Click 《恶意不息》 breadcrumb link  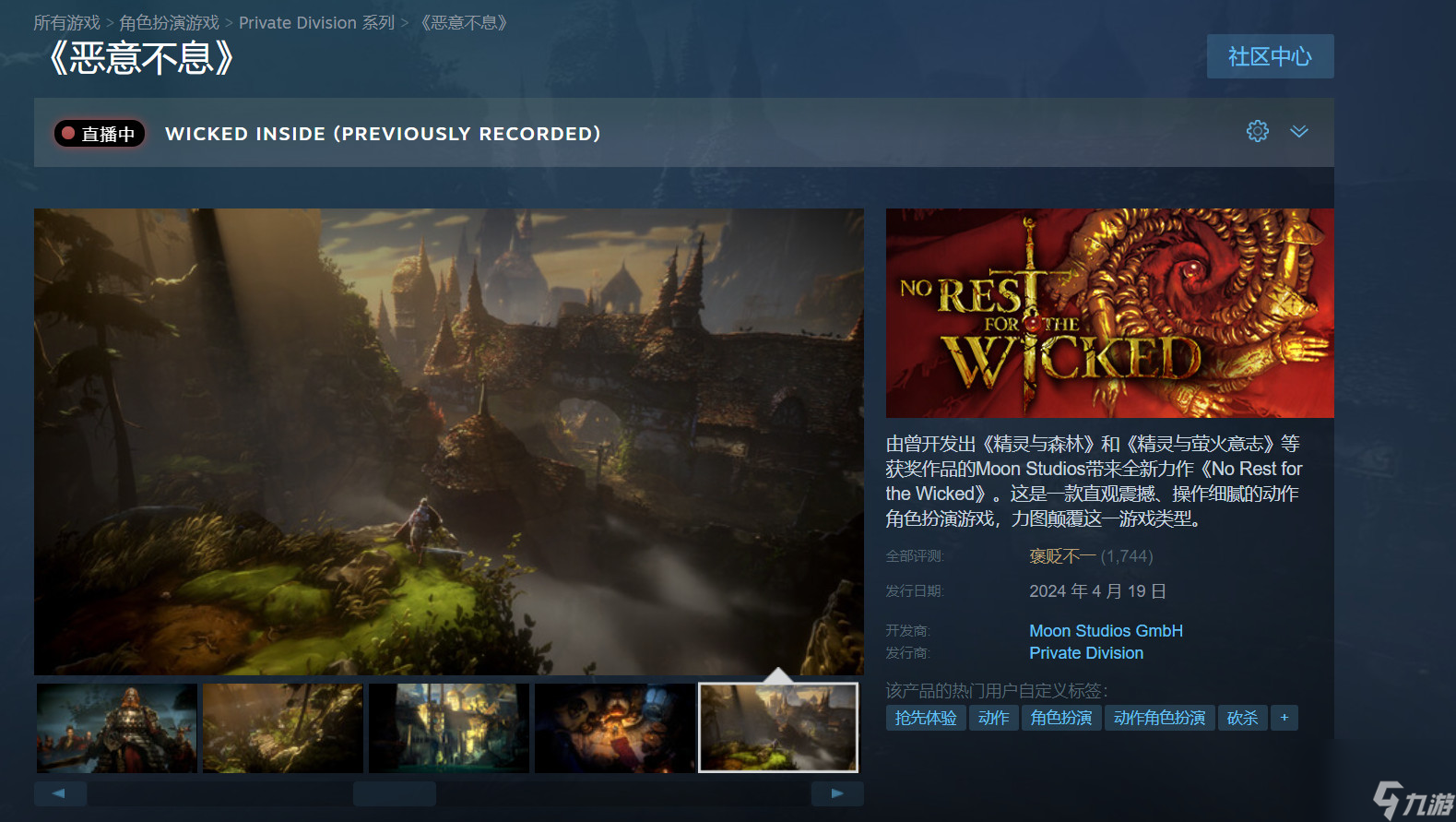pyautogui.click(x=463, y=22)
